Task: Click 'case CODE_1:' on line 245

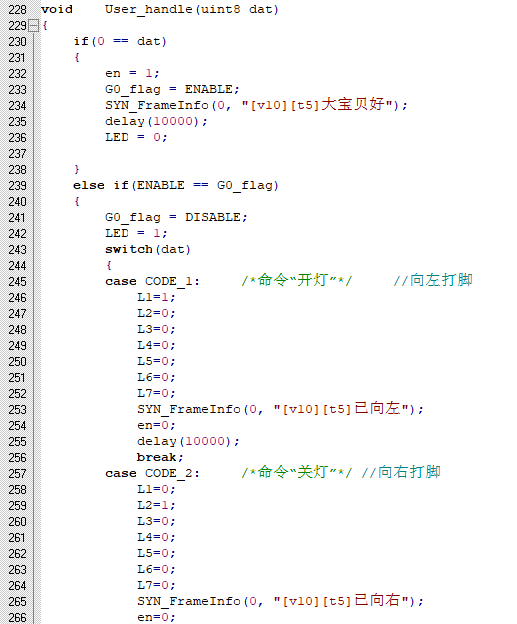Action: (152, 281)
